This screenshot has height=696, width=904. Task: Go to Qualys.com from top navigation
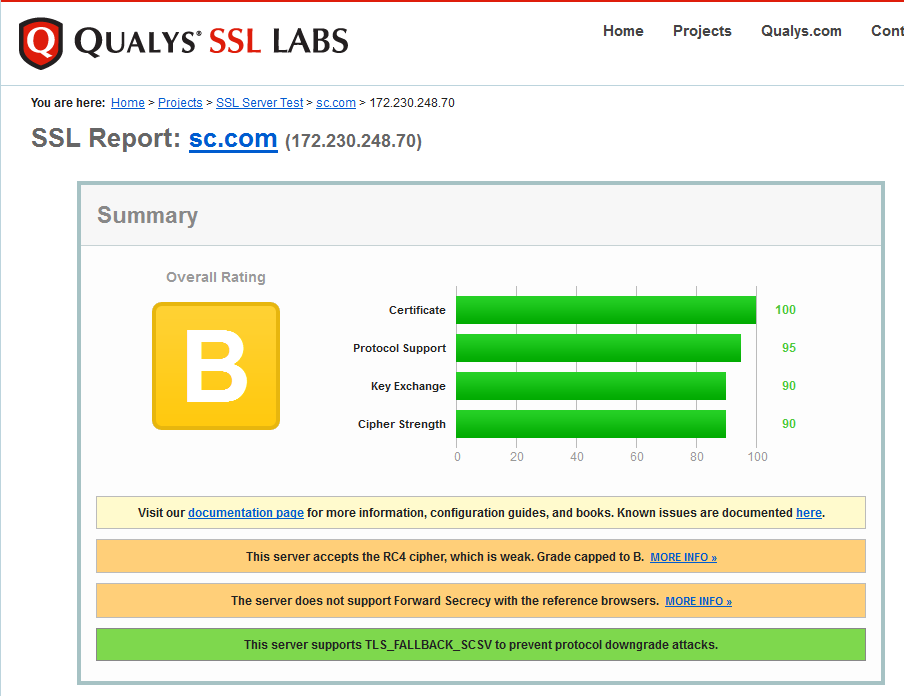pyautogui.click(x=801, y=31)
